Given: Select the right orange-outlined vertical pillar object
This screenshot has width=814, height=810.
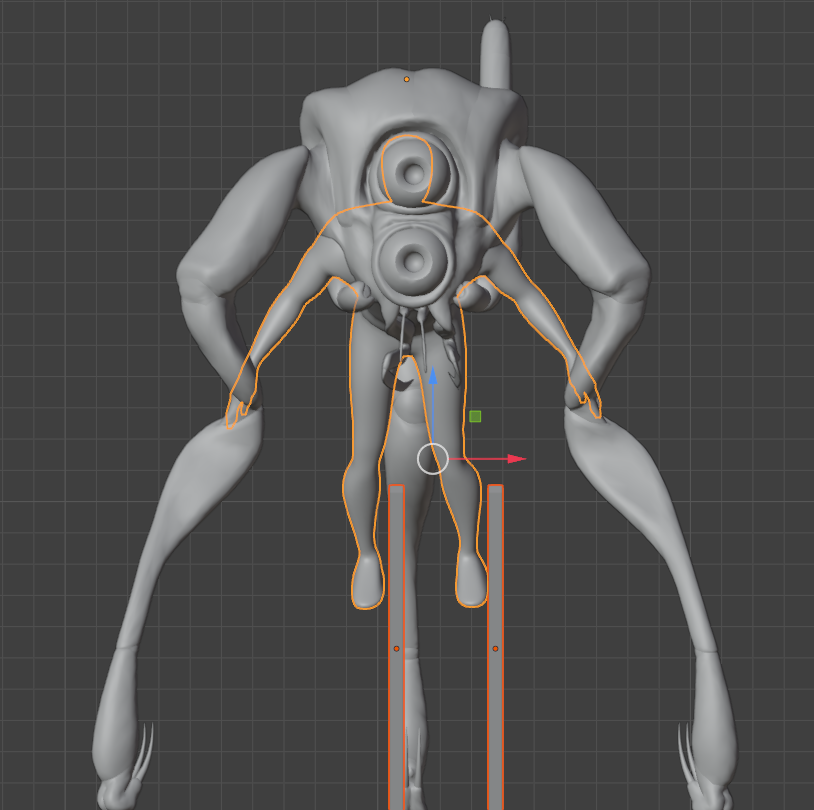Looking at the screenshot, I should 495,646.
